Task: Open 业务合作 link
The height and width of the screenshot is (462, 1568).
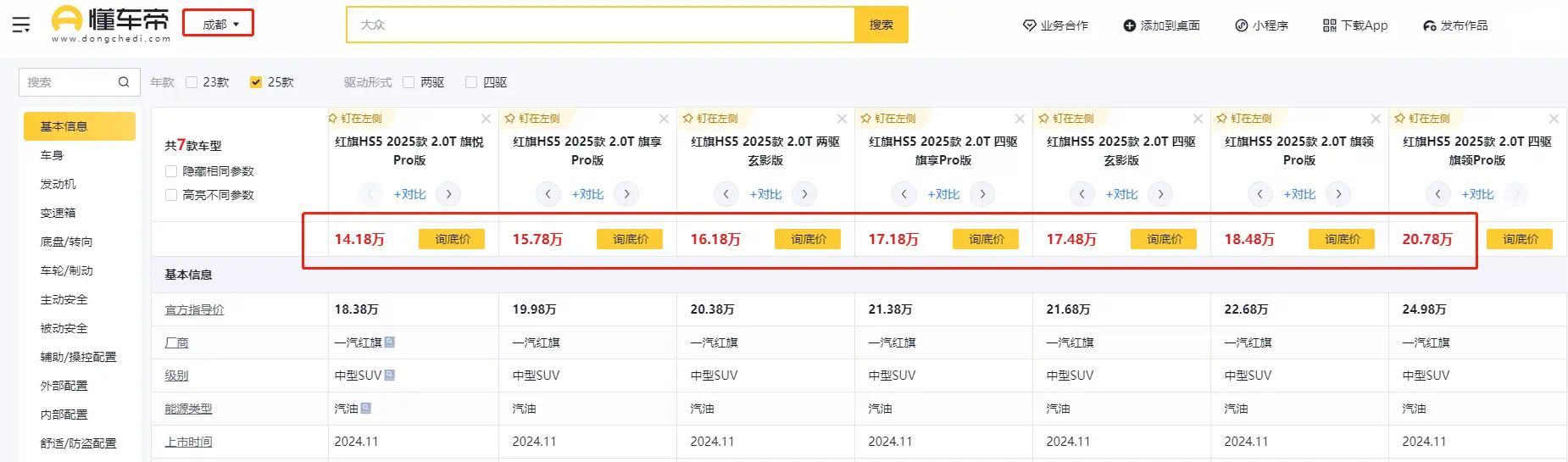Action: (x=1055, y=25)
